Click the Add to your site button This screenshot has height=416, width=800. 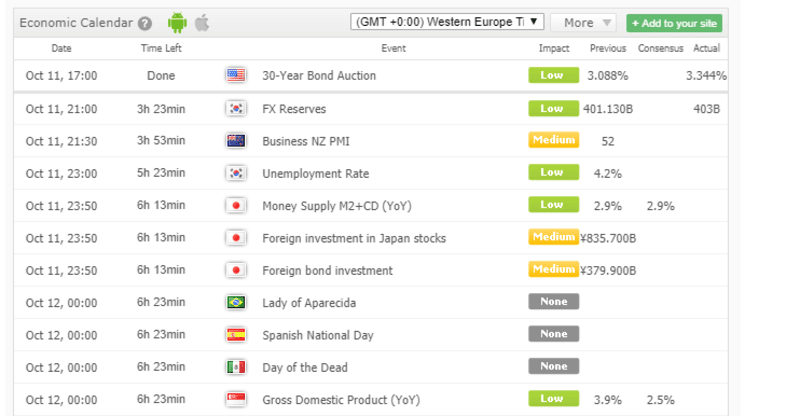[x=674, y=23]
